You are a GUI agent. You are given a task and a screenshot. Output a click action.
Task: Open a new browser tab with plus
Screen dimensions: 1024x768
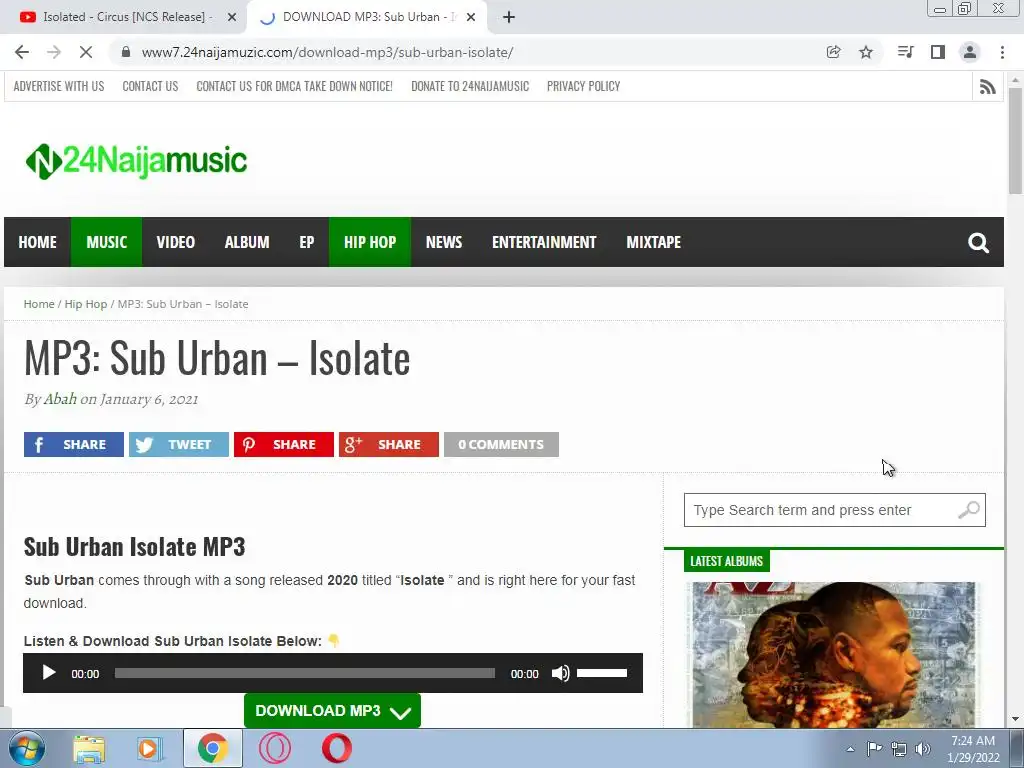tap(509, 17)
